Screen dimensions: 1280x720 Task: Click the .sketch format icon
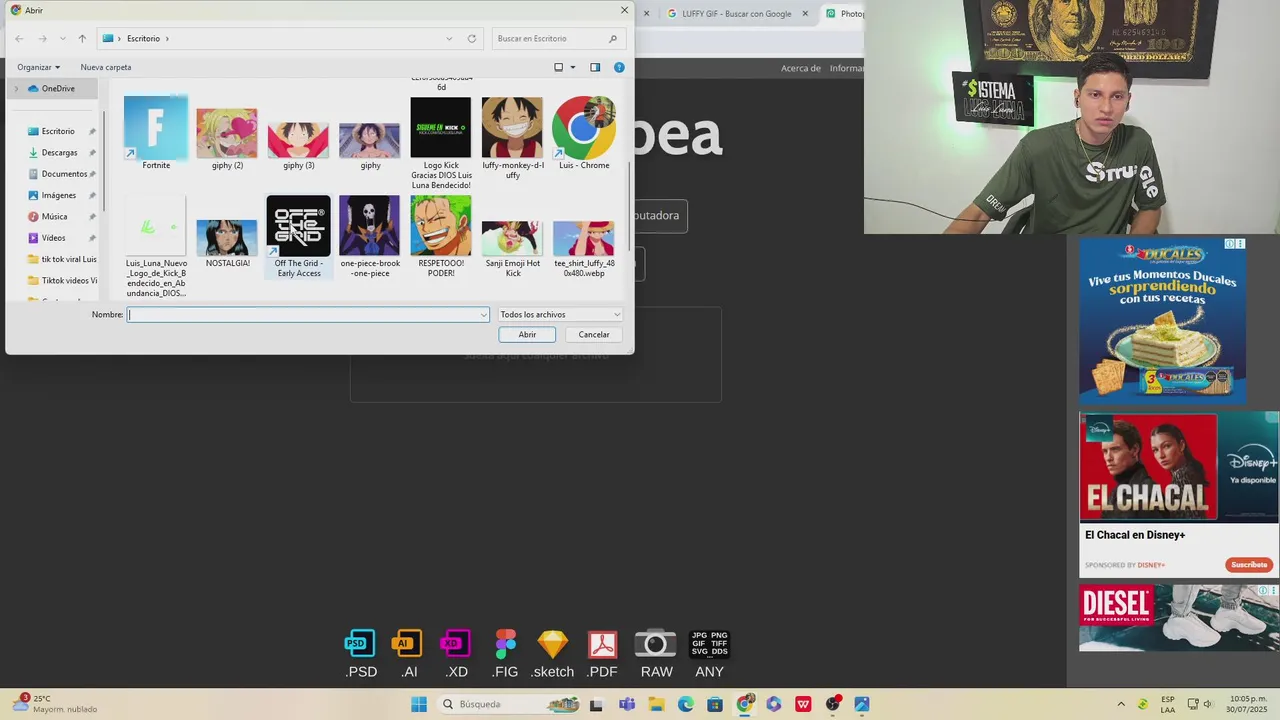[x=552, y=654]
